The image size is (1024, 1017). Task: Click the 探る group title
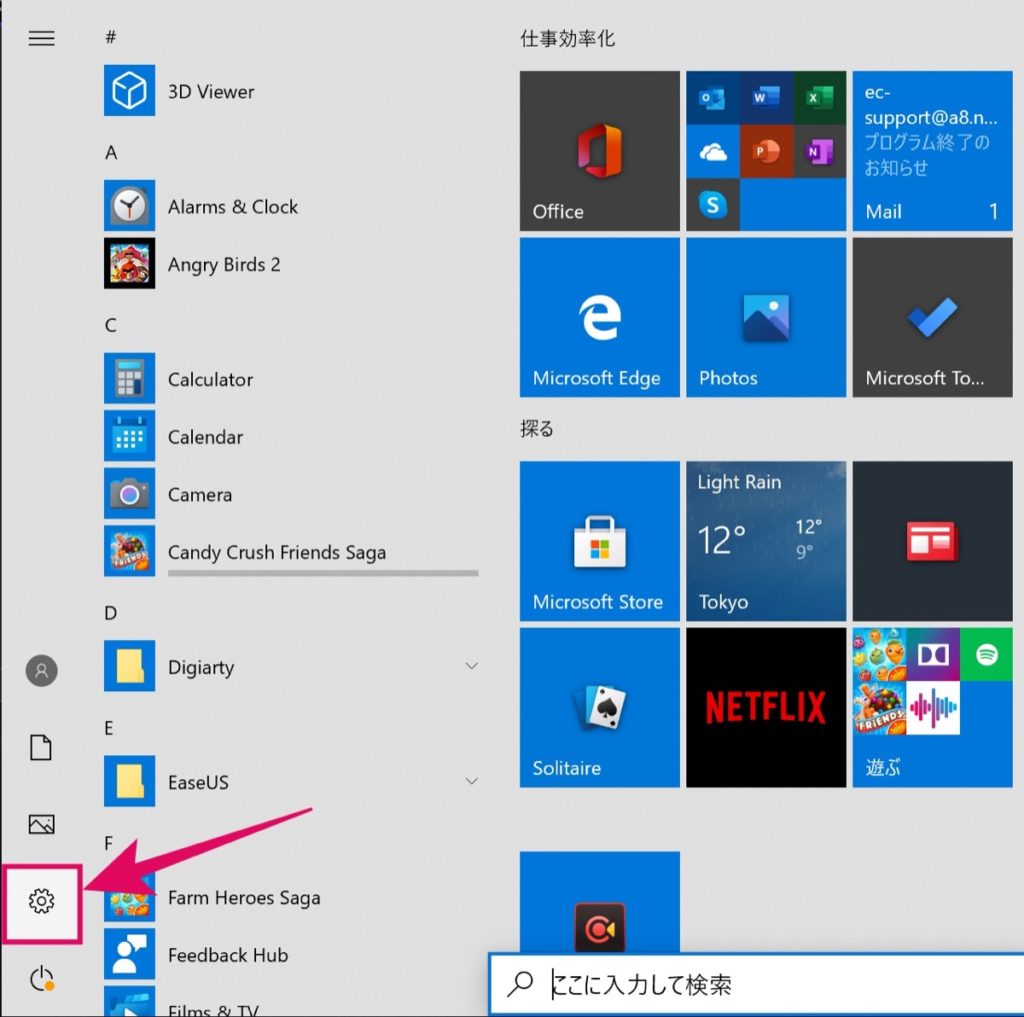(537, 428)
